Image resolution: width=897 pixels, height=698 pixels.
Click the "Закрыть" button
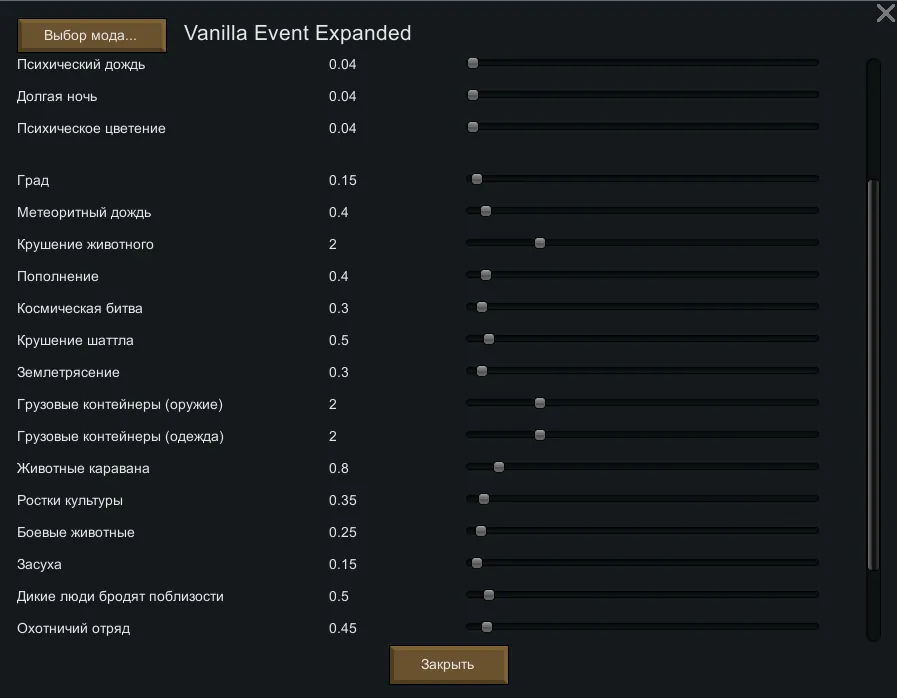(x=448, y=665)
